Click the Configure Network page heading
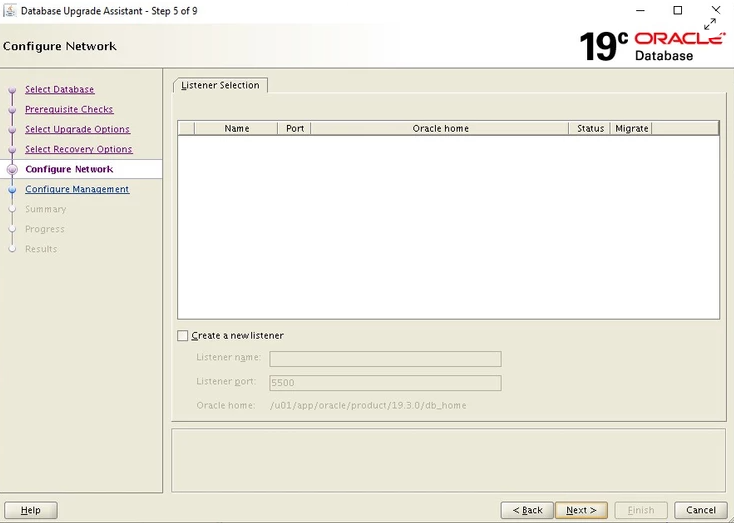734x526 pixels. tap(59, 46)
